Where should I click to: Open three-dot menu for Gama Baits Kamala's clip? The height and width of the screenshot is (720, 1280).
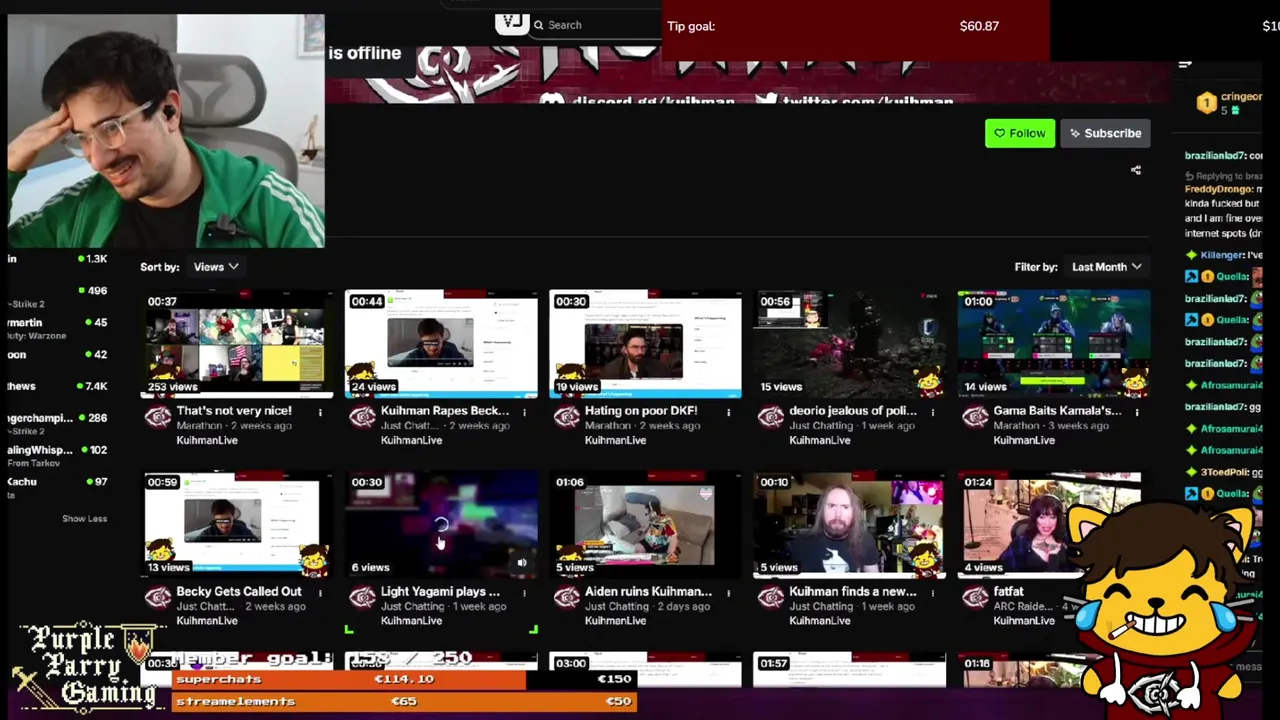click(x=1136, y=411)
